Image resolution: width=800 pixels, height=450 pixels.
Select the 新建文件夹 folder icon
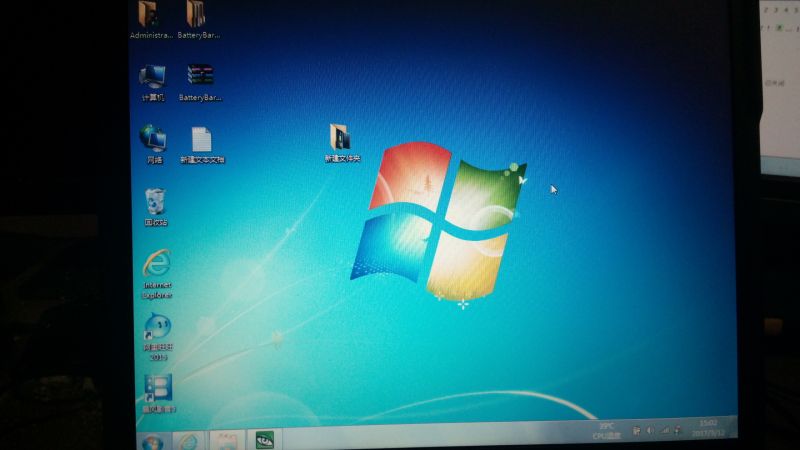(342, 143)
